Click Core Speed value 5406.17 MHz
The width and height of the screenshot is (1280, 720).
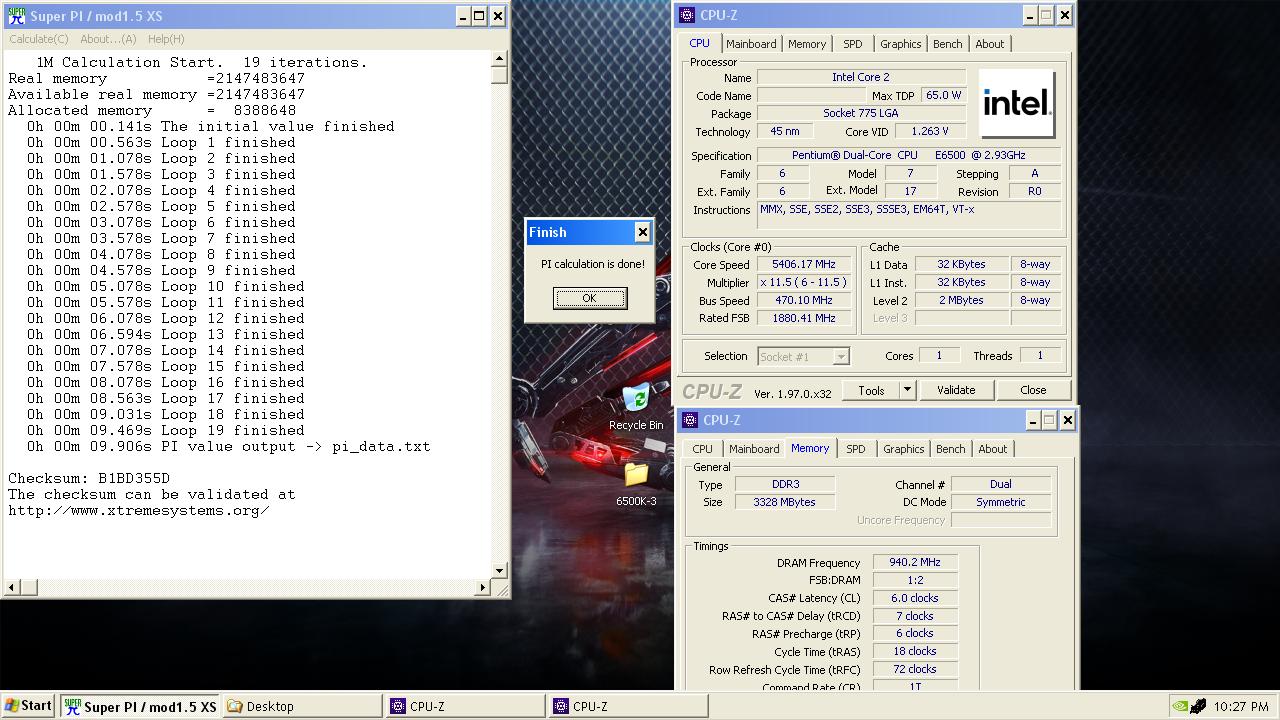(x=802, y=265)
